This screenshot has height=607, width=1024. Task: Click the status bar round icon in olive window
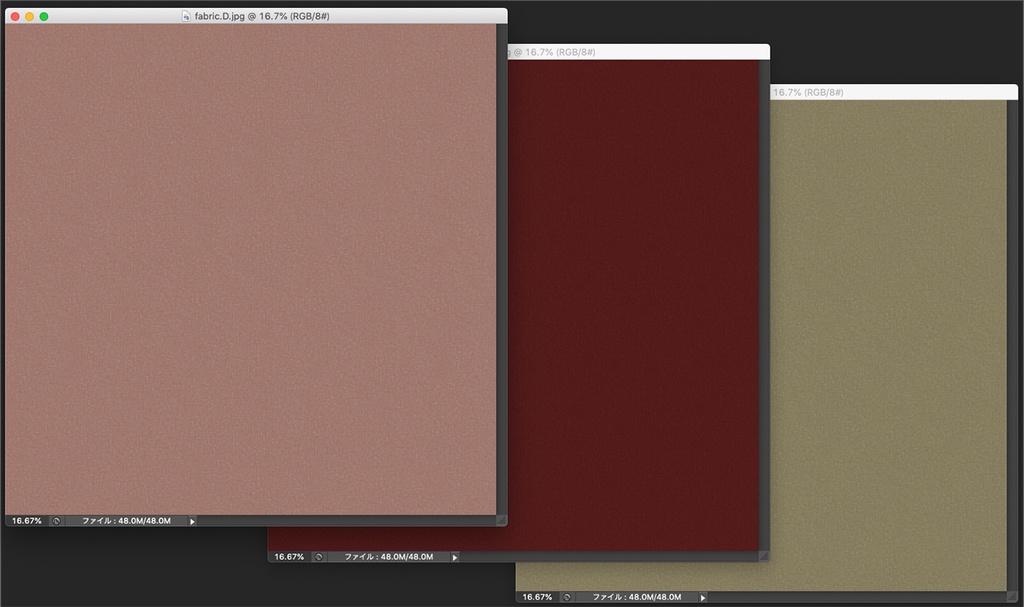click(x=567, y=597)
